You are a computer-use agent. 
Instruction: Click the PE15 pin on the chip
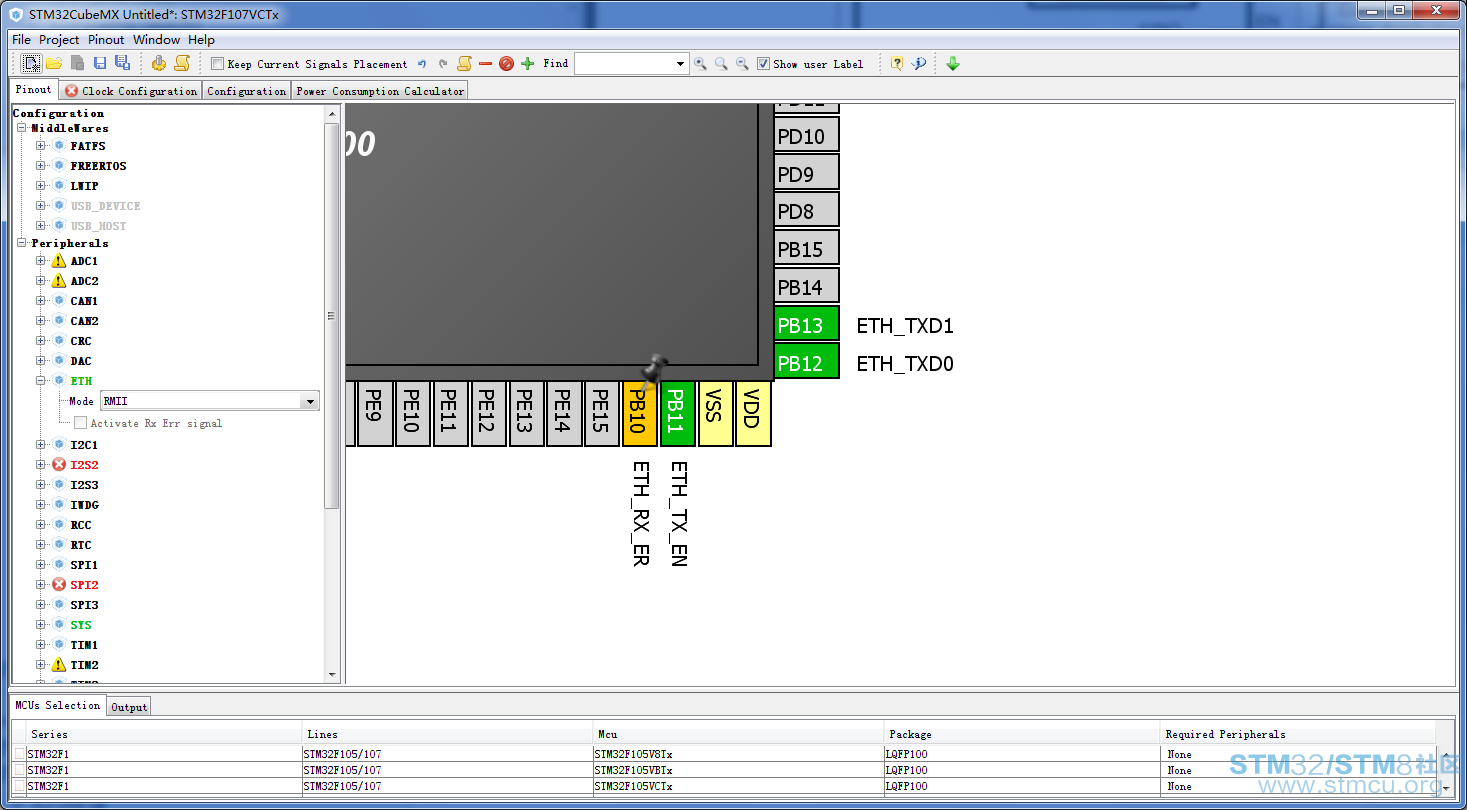[x=601, y=413]
